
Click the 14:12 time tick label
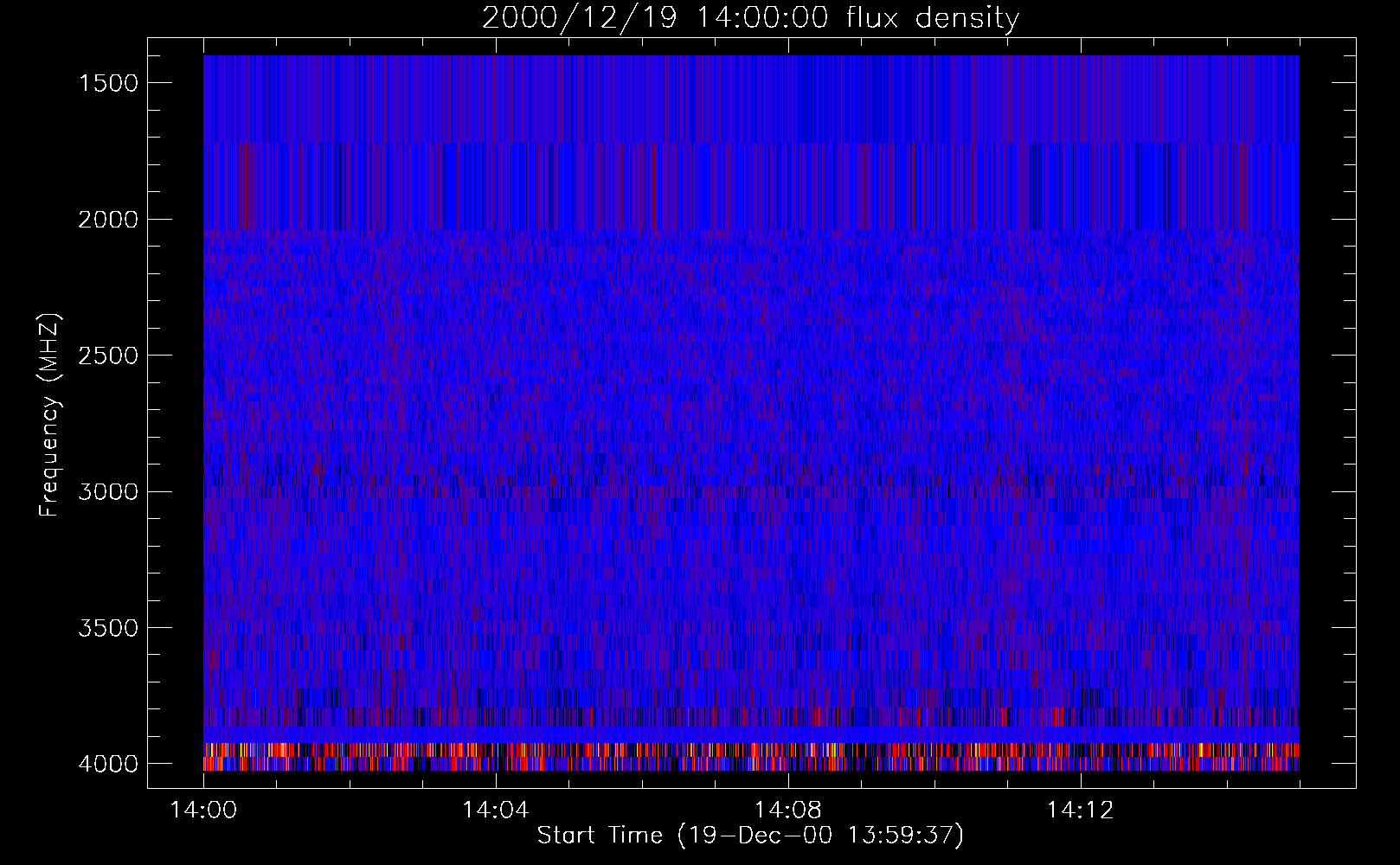point(1080,811)
